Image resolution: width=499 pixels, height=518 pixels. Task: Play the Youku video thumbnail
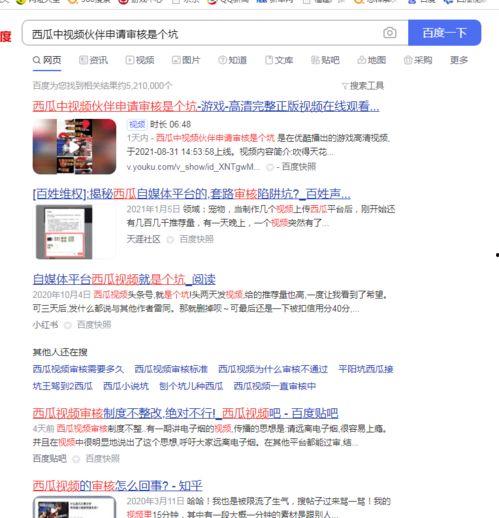pyautogui.click(x=74, y=146)
